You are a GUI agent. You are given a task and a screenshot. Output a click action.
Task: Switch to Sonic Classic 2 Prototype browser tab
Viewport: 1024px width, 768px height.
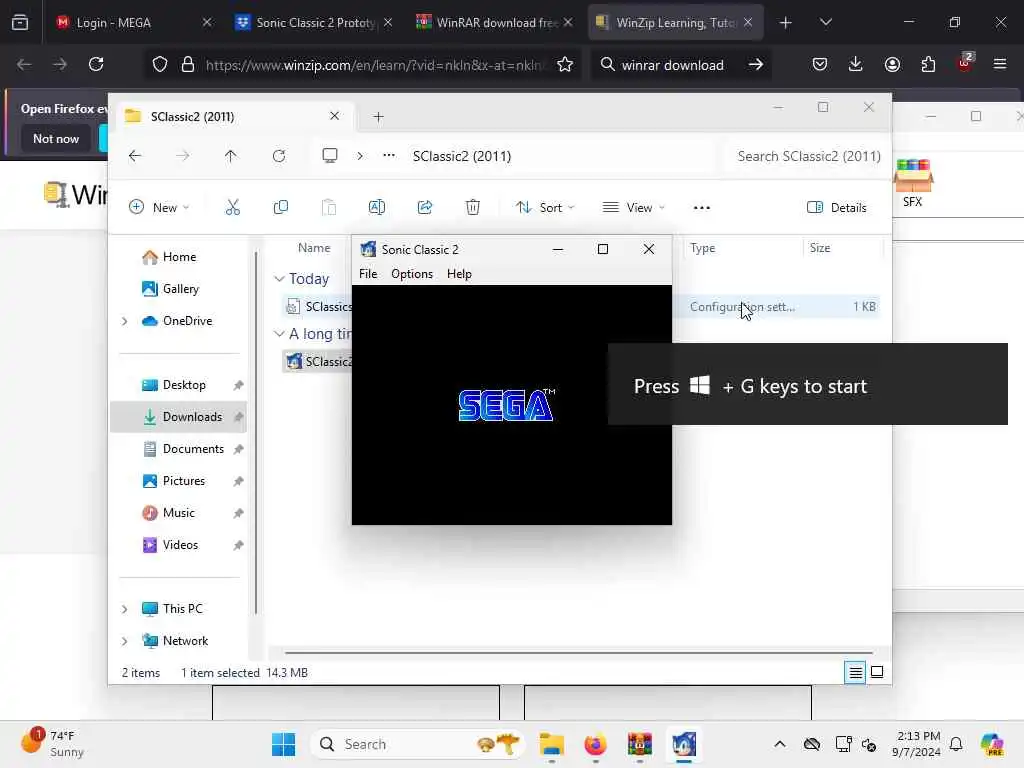tap(314, 22)
